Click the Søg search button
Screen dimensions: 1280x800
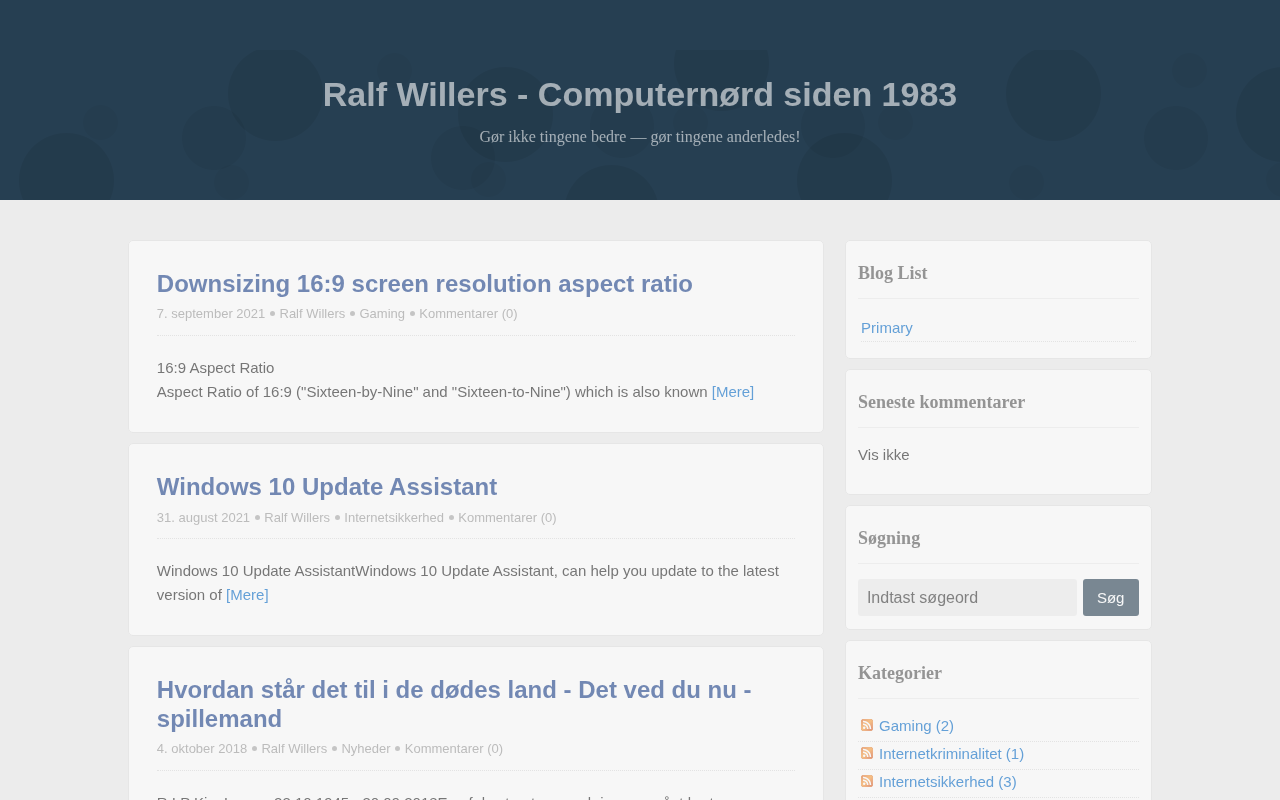pos(1110,597)
